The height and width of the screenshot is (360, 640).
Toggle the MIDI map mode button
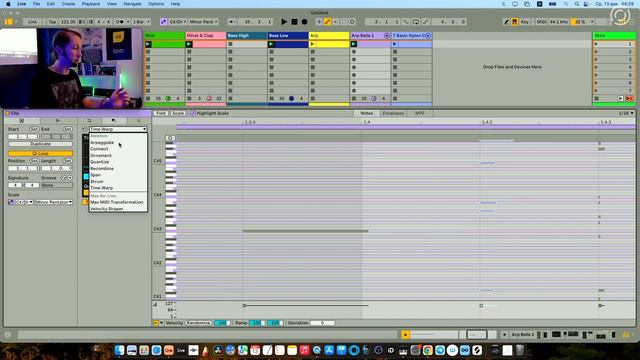(542, 22)
